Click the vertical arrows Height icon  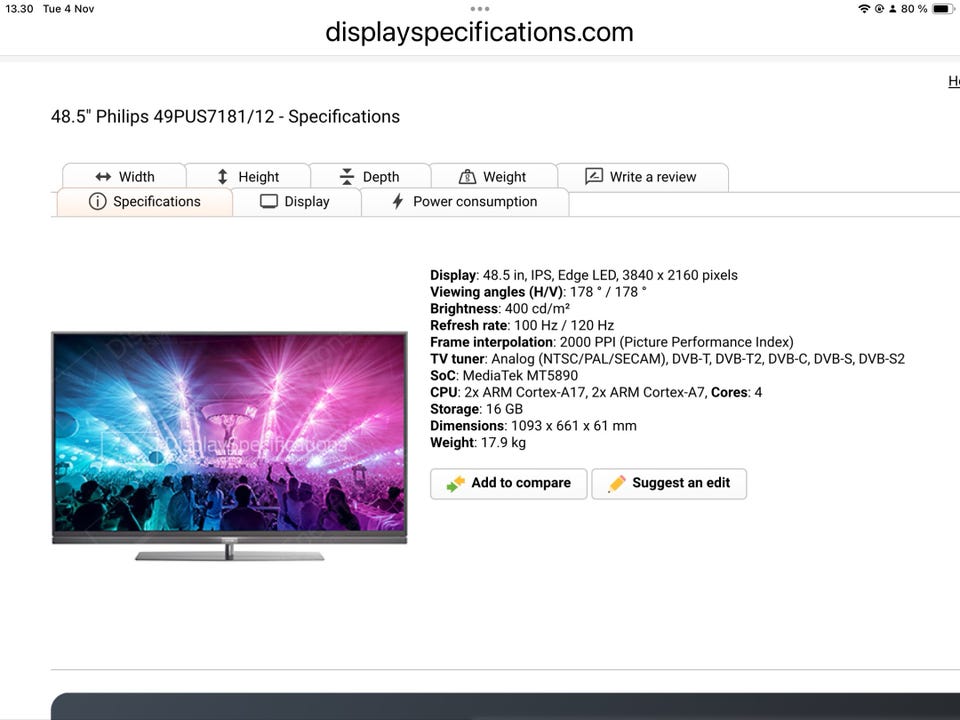tap(223, 177)
